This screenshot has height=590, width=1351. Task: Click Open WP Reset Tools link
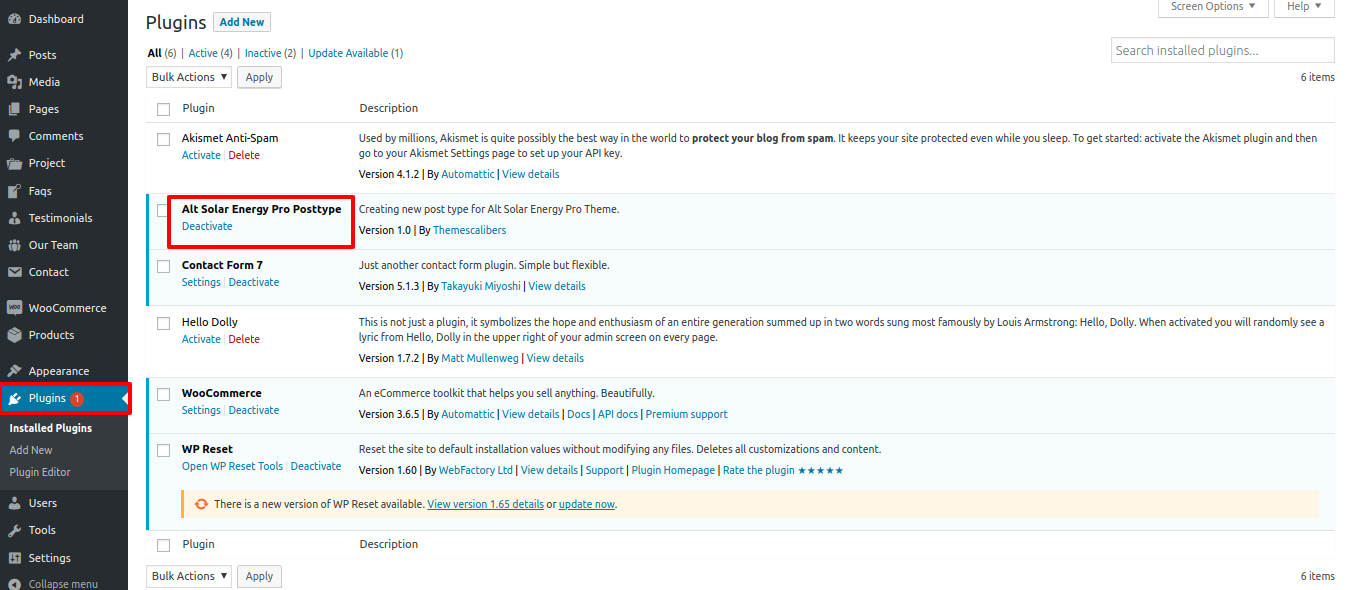[x=233, y=466]
